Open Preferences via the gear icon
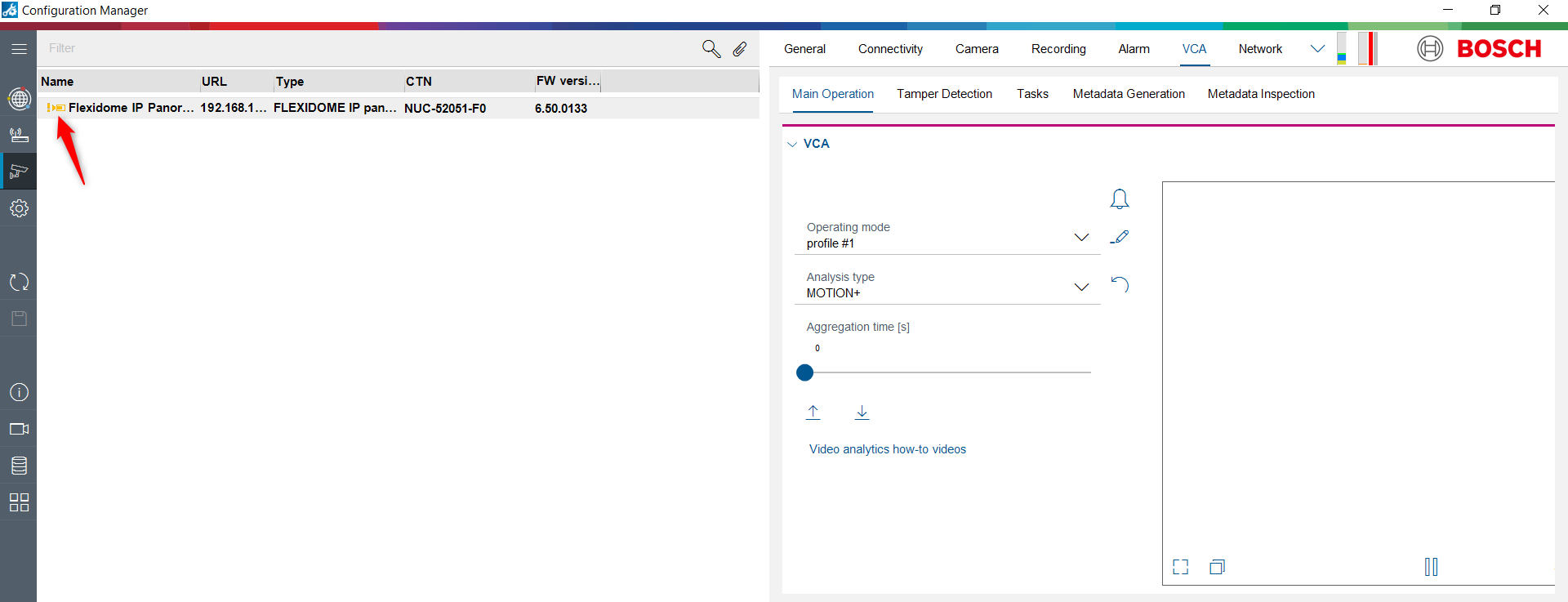This screenshot has width=1568, height=602. coord(19,208)
